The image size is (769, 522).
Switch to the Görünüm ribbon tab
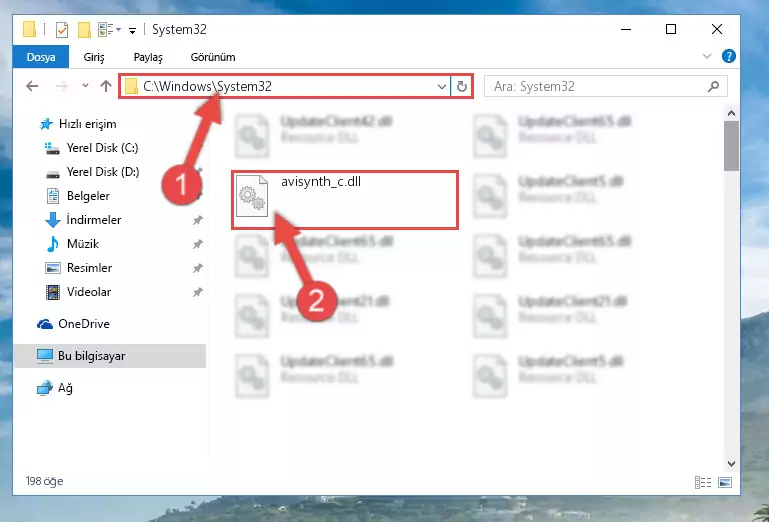click(213, 57)
